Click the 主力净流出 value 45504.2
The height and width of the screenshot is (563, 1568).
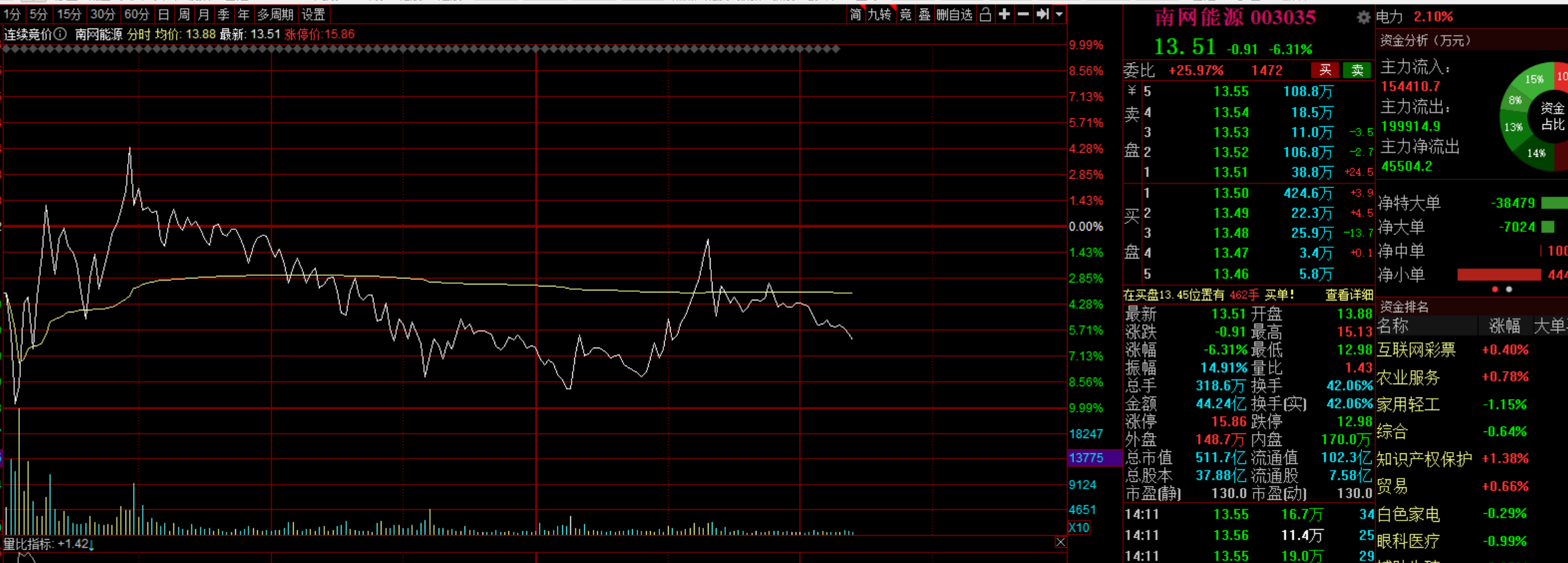click(x=1407, y=166)
